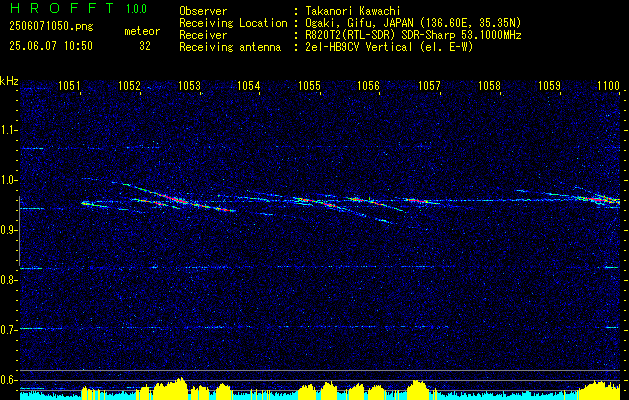Click the kHz axis unit label
Screen dimensions: 629x400
pos(9,81)
